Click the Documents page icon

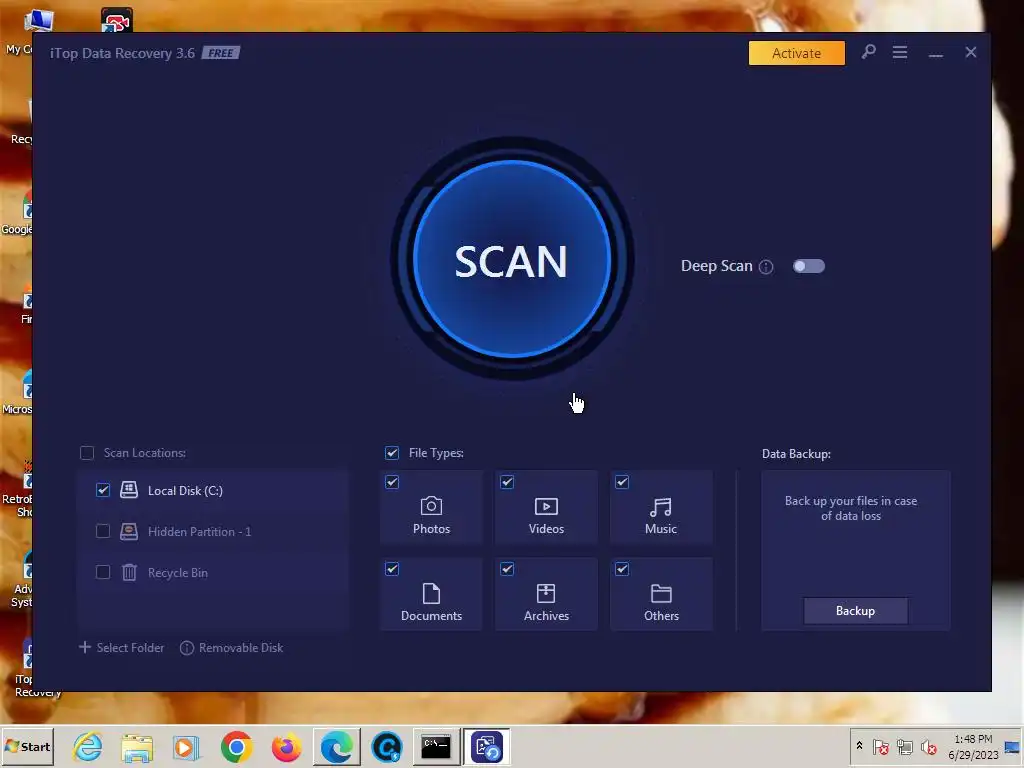(x=431, y=593)
